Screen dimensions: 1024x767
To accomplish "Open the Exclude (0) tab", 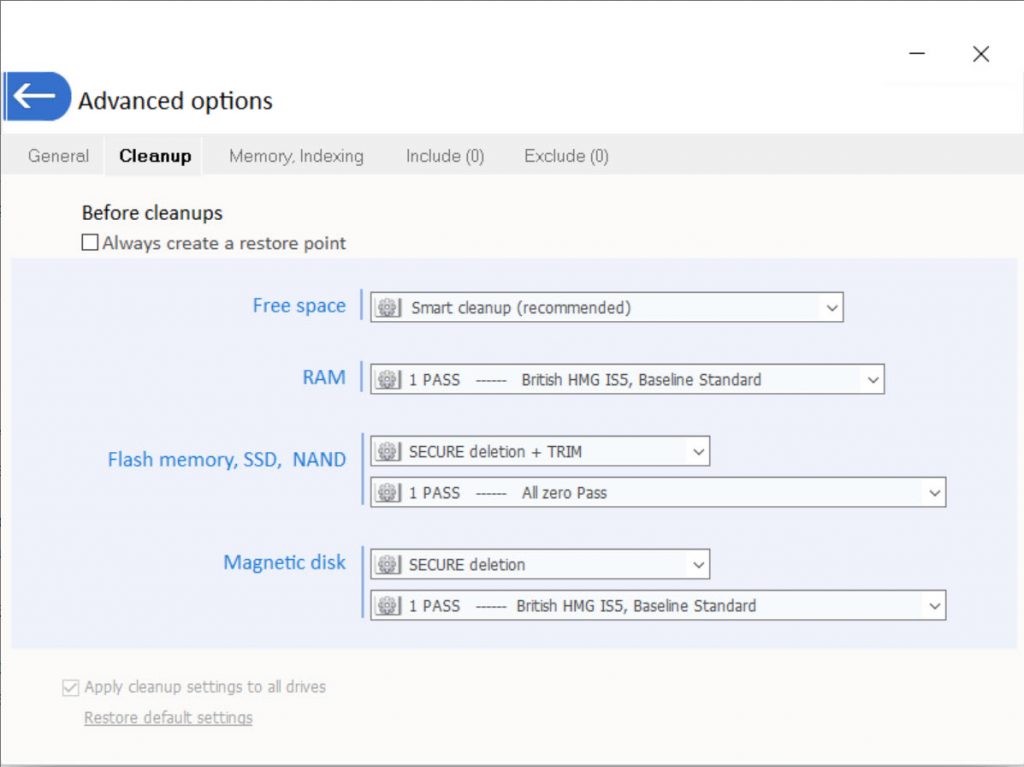I will (566, 156).
